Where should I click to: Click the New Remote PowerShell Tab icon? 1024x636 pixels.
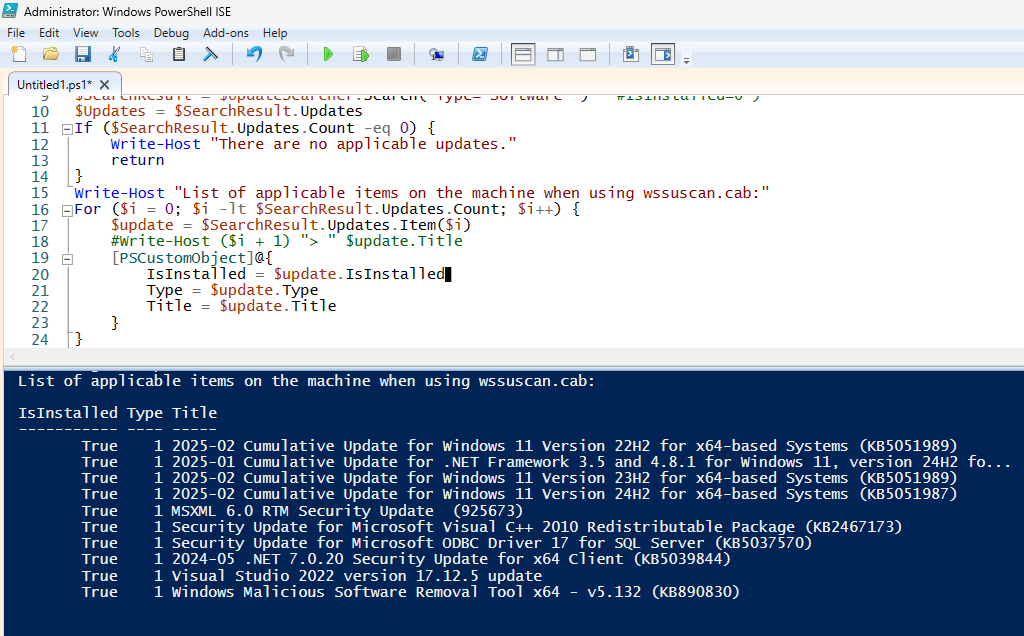(436, 54)
